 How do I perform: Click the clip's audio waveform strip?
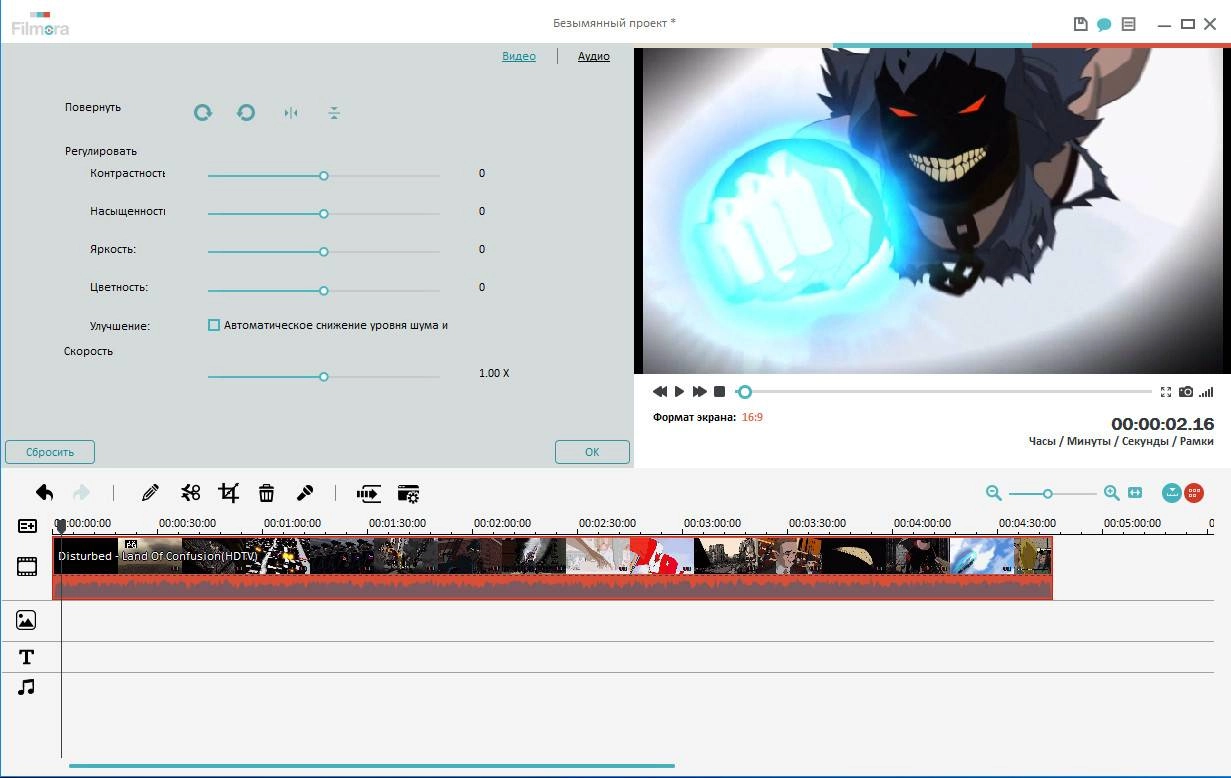click(x=552, y=587)
